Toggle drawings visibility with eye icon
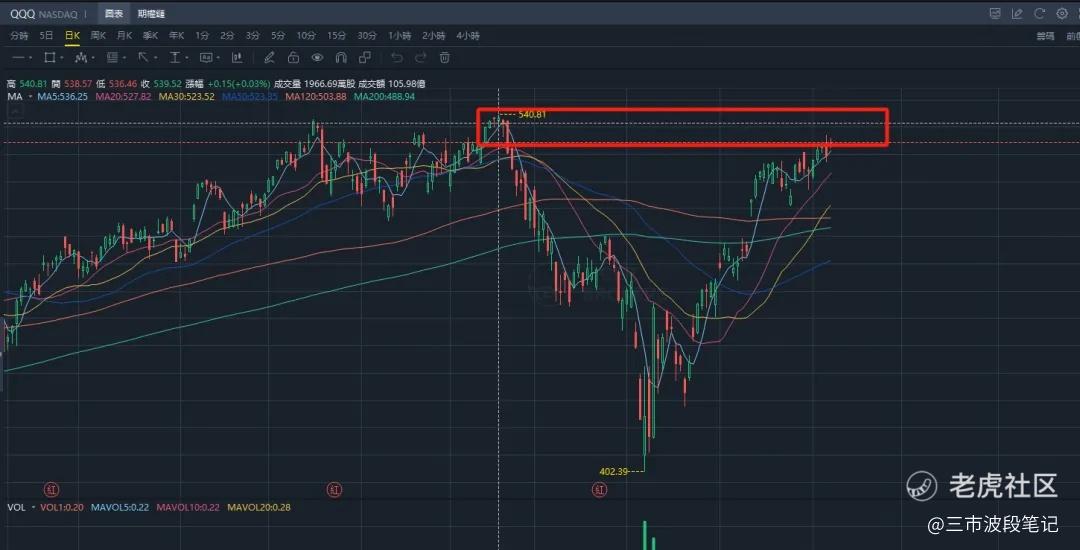The width and height of the screenshot is (1080, 550). [317, 58]
